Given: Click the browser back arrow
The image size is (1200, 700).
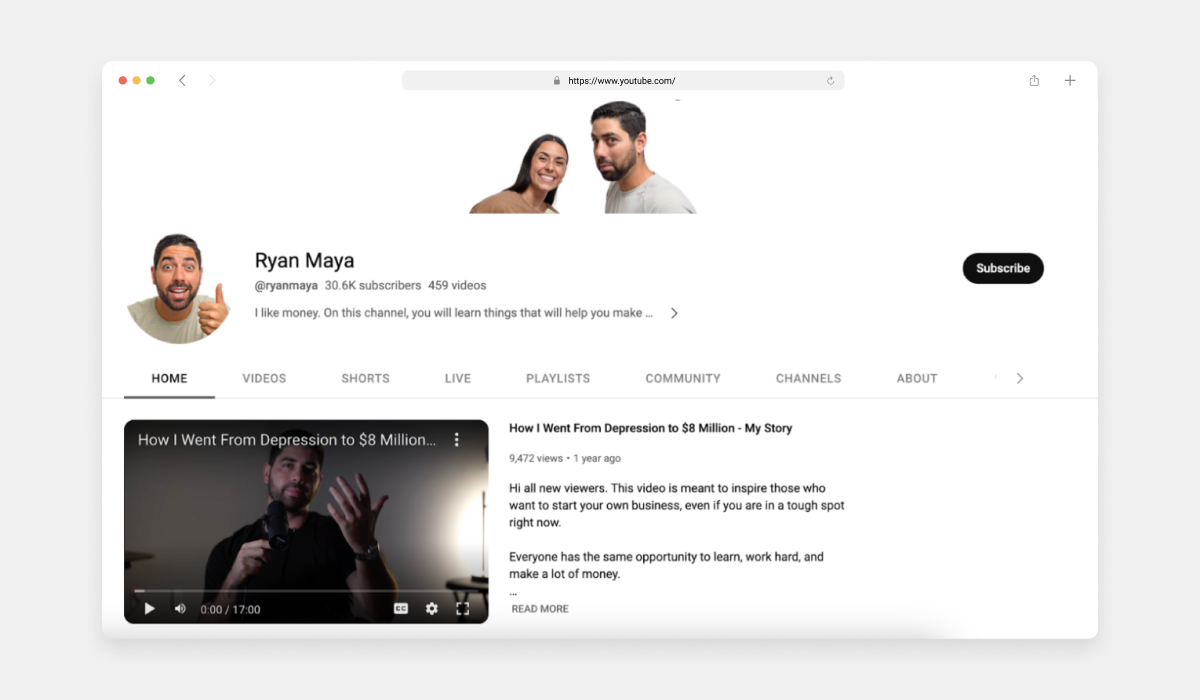Looking at the screenshot, I should 182,80.
